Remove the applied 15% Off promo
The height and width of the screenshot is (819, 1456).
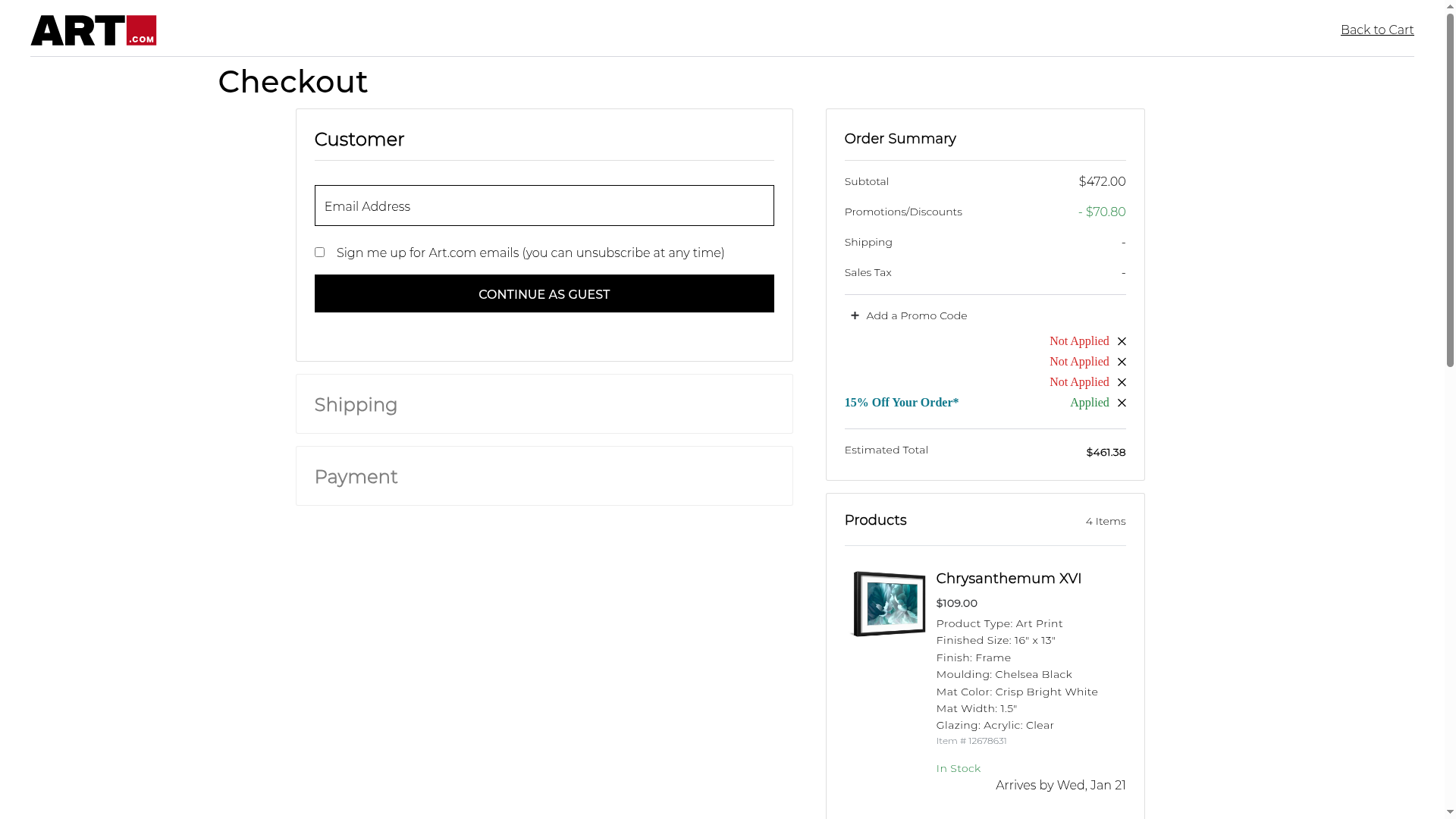(1122, 403)
